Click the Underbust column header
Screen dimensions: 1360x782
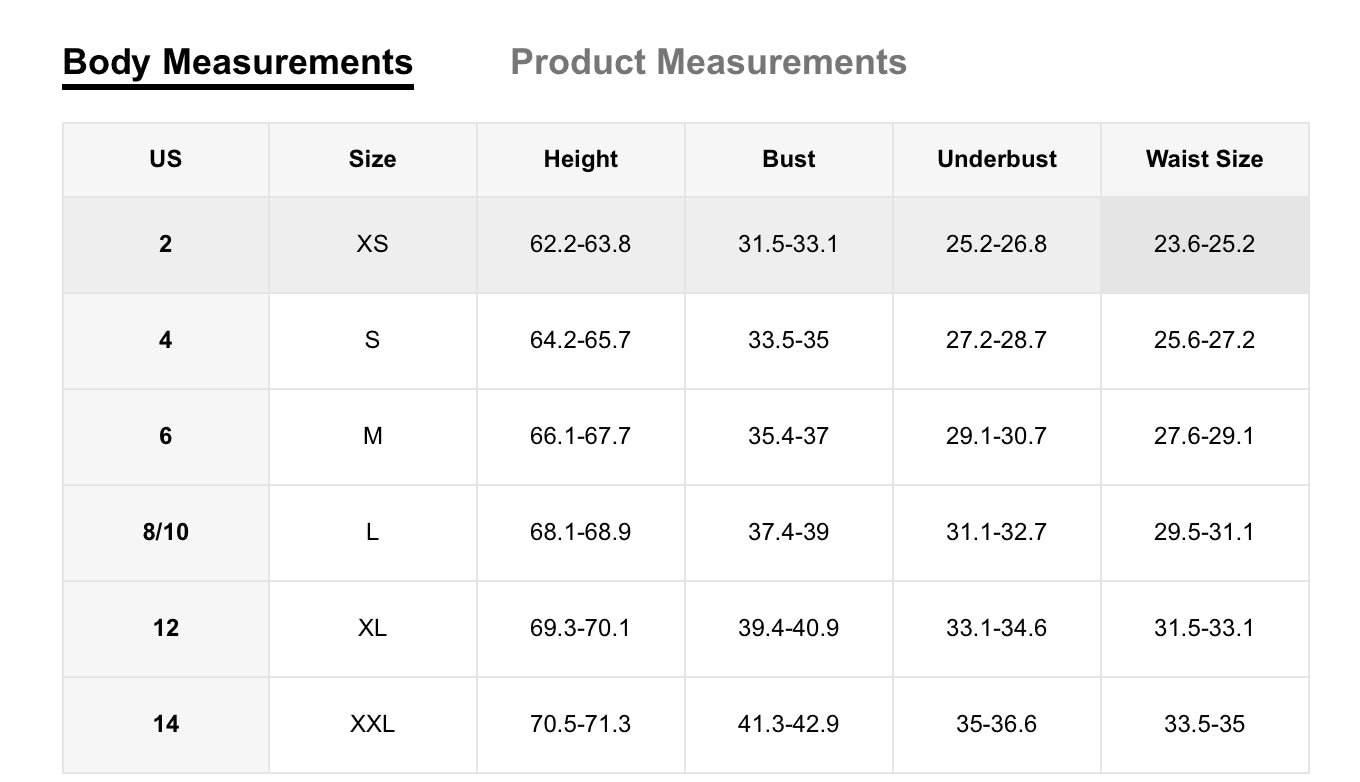(x=996, y=159)
